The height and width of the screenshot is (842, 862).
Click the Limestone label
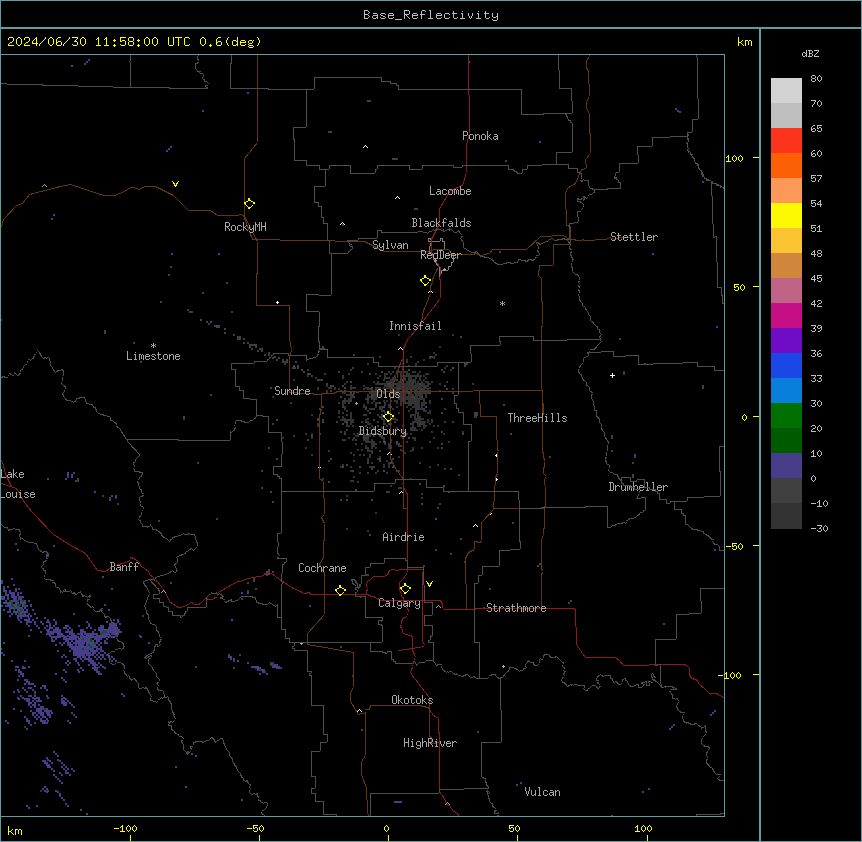tap(153, 356)
